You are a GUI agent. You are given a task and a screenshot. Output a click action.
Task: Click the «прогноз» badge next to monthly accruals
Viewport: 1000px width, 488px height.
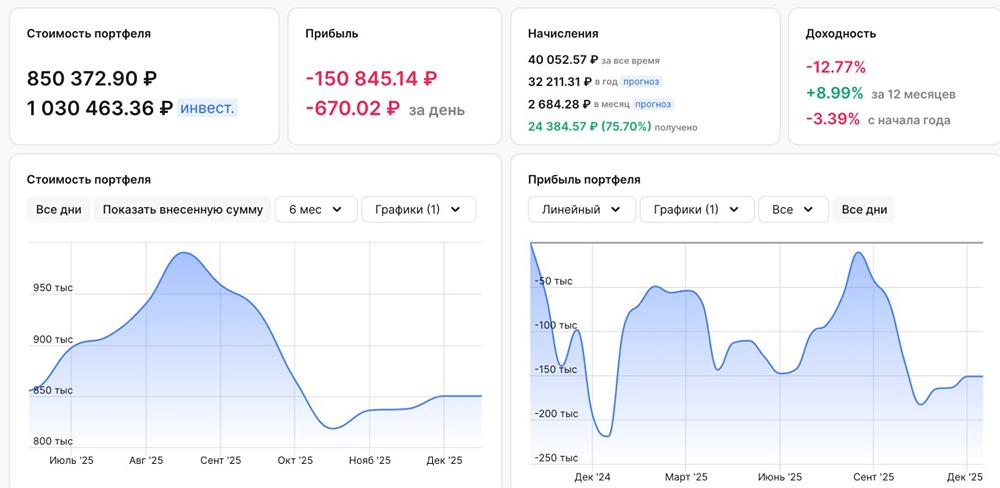coord(654,104)
